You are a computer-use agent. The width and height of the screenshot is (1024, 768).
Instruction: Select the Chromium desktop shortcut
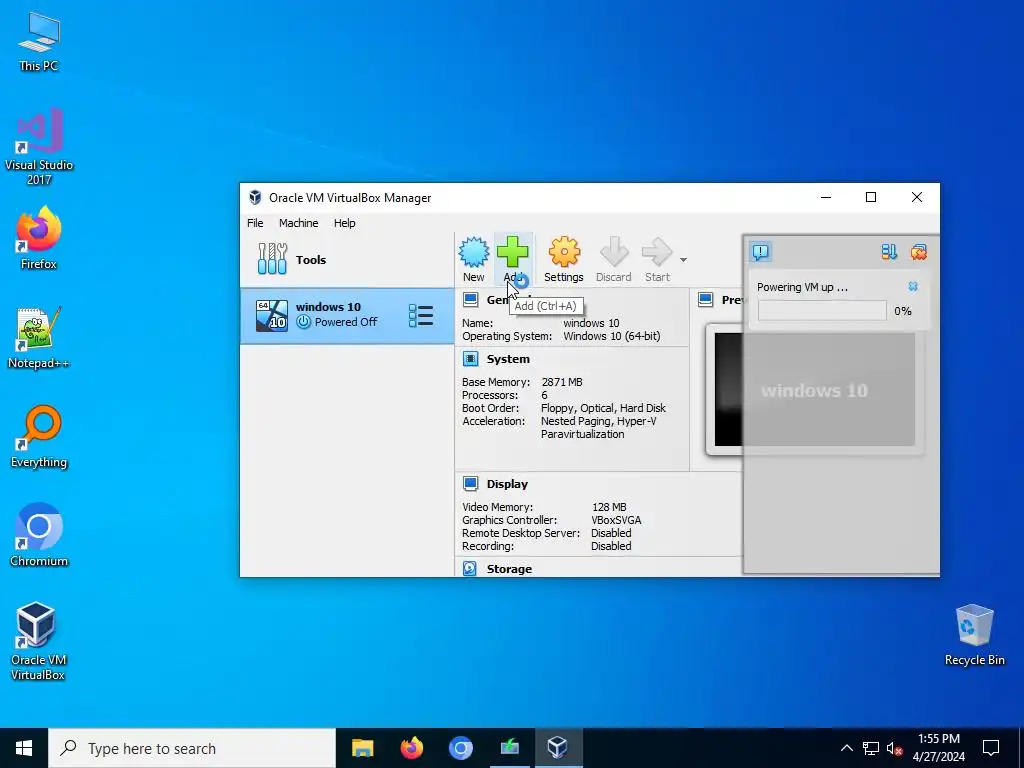(x=39, y=535)
